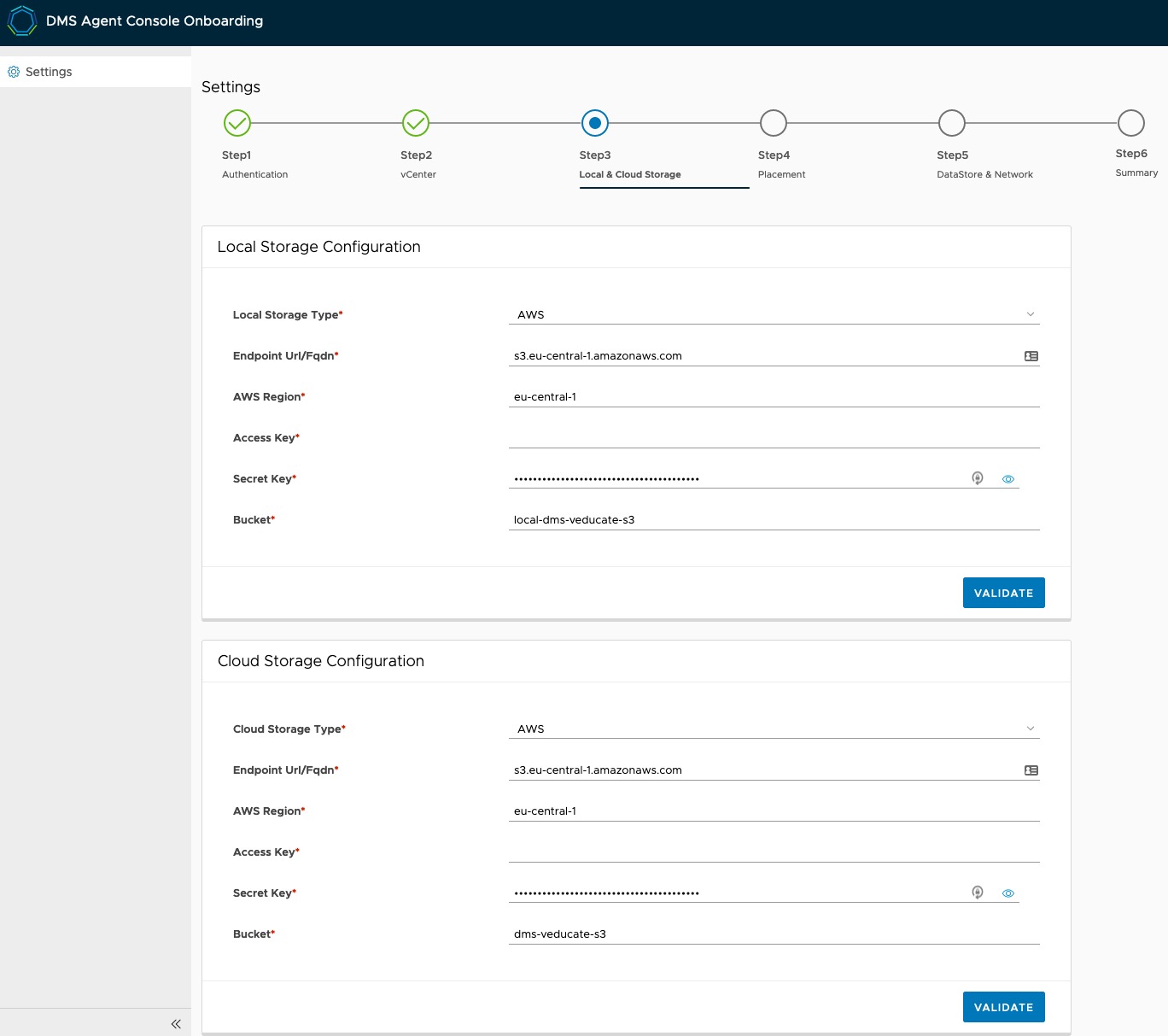Show the Local Storage Secret Key

[1008, 479]
